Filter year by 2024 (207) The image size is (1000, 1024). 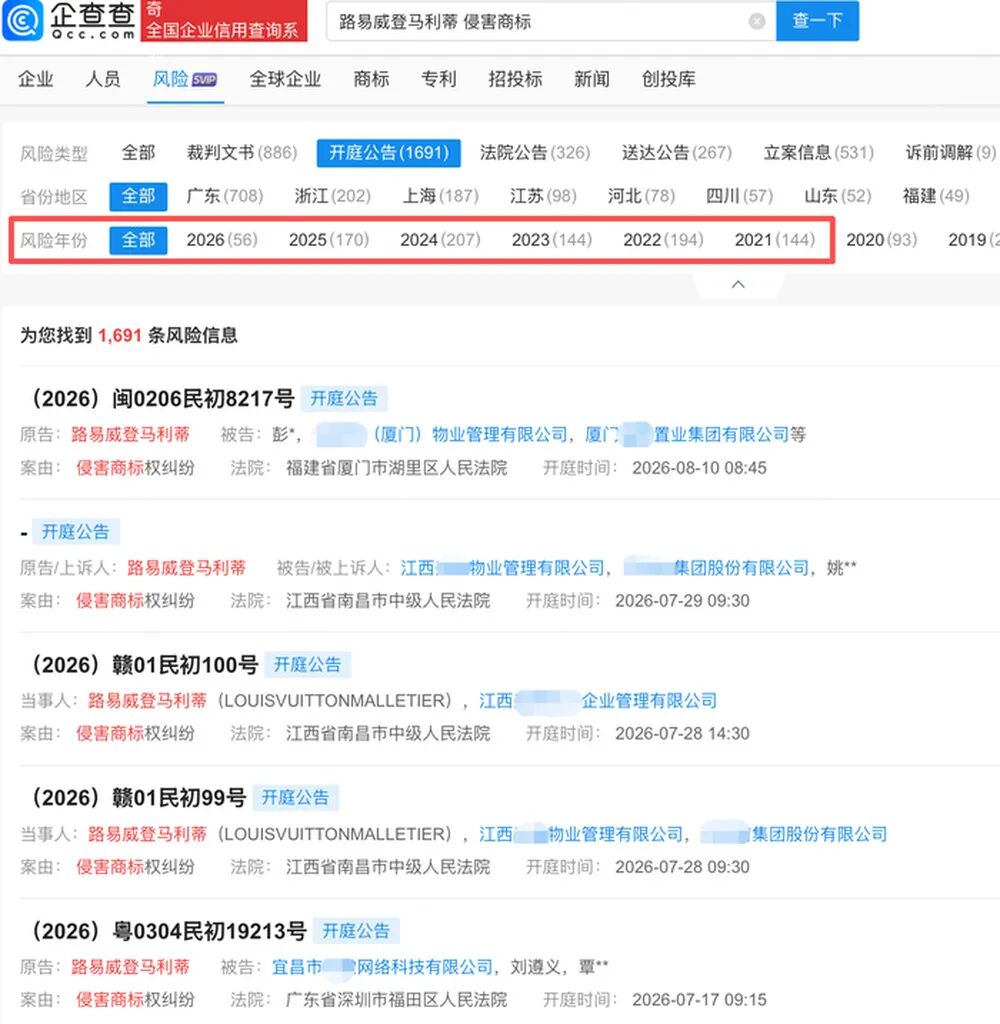pos(440,240)
